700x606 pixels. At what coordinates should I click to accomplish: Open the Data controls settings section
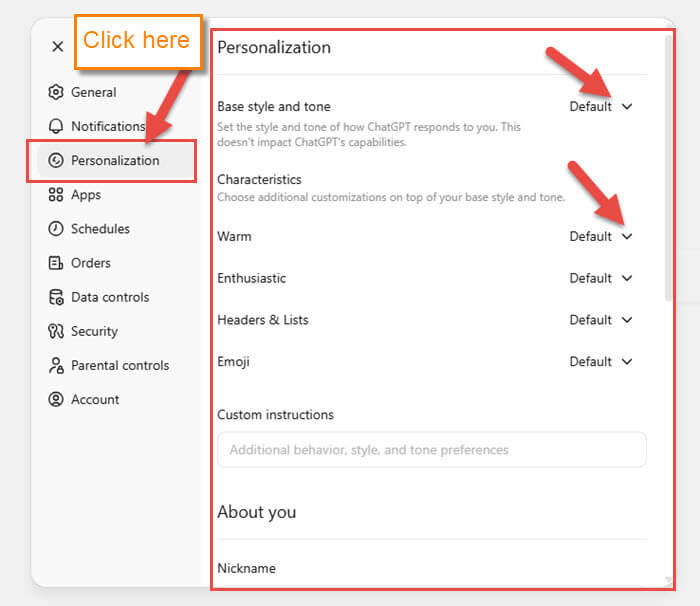pos(109,297)
